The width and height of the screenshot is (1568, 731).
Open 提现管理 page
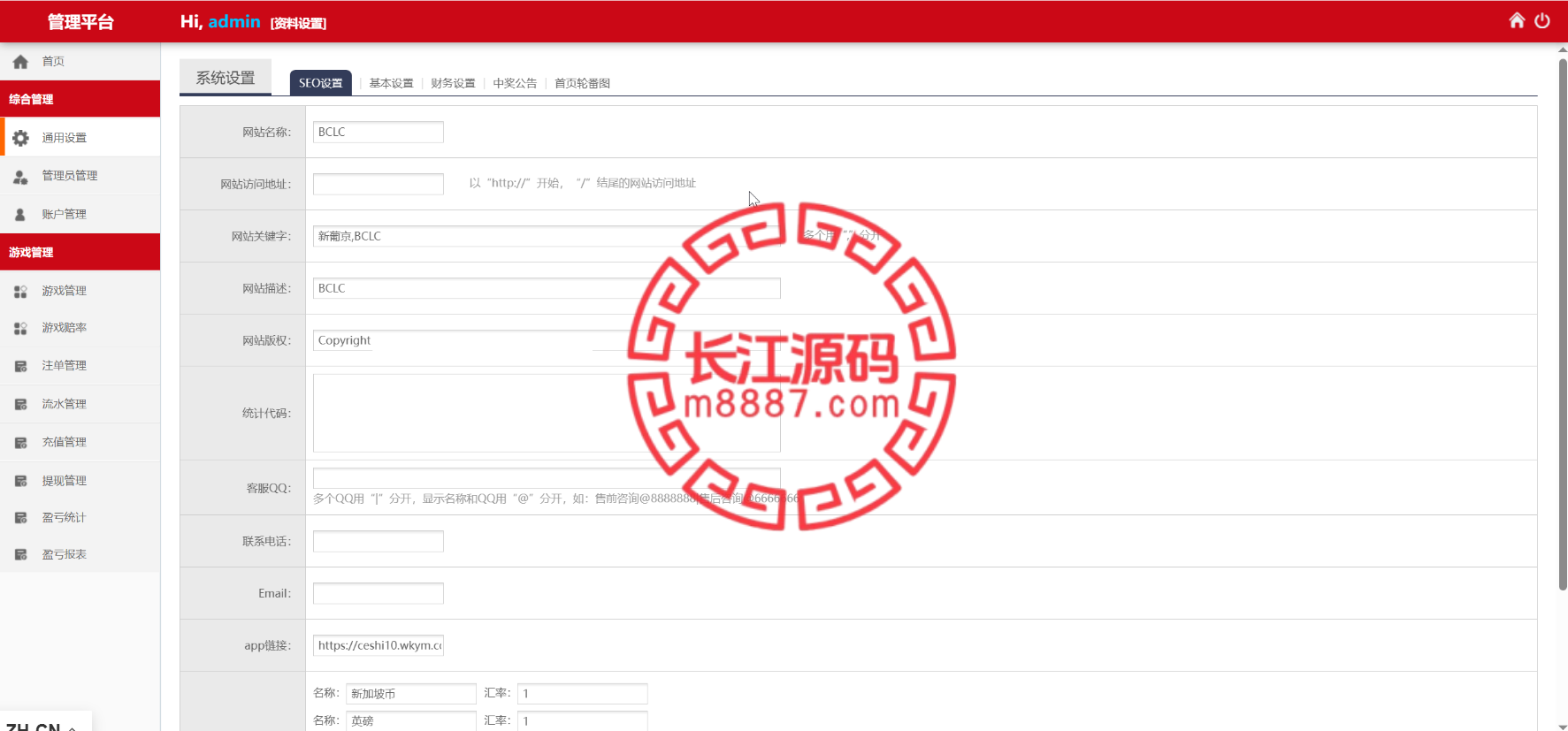[x=80, y=481]
